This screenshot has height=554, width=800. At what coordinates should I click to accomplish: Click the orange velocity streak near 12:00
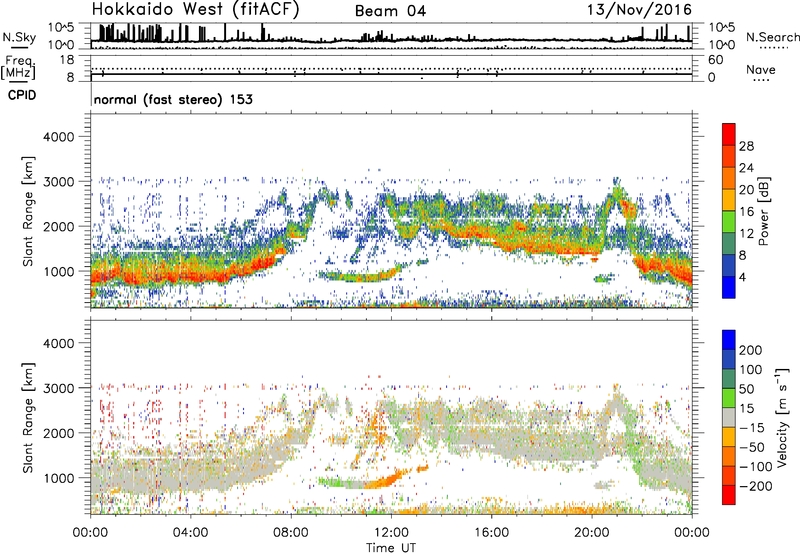[x=389, y=480]
